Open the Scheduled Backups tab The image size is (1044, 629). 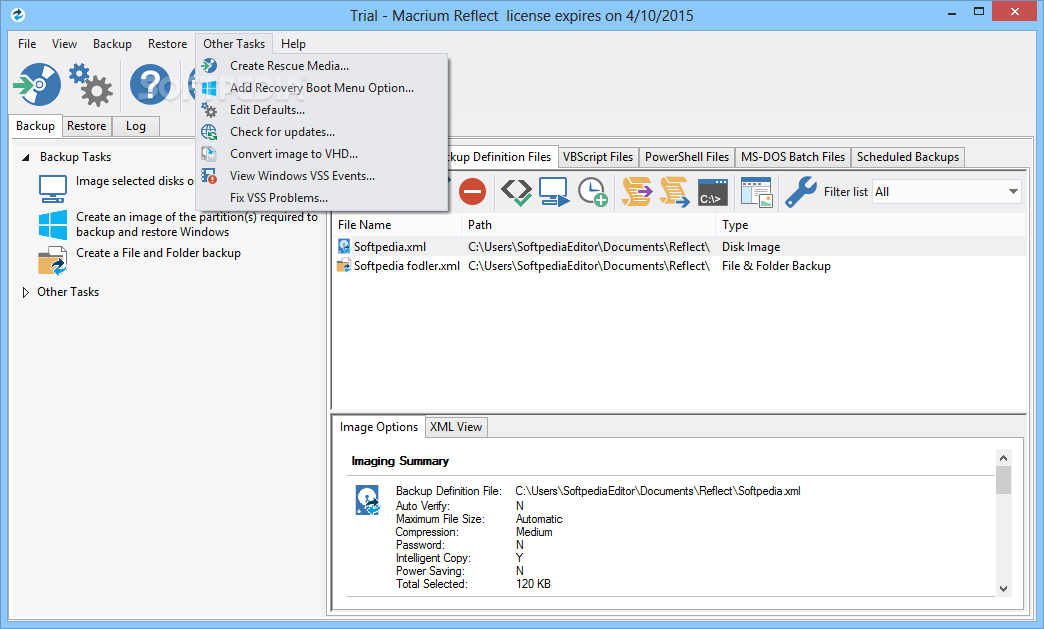point(908,157)
